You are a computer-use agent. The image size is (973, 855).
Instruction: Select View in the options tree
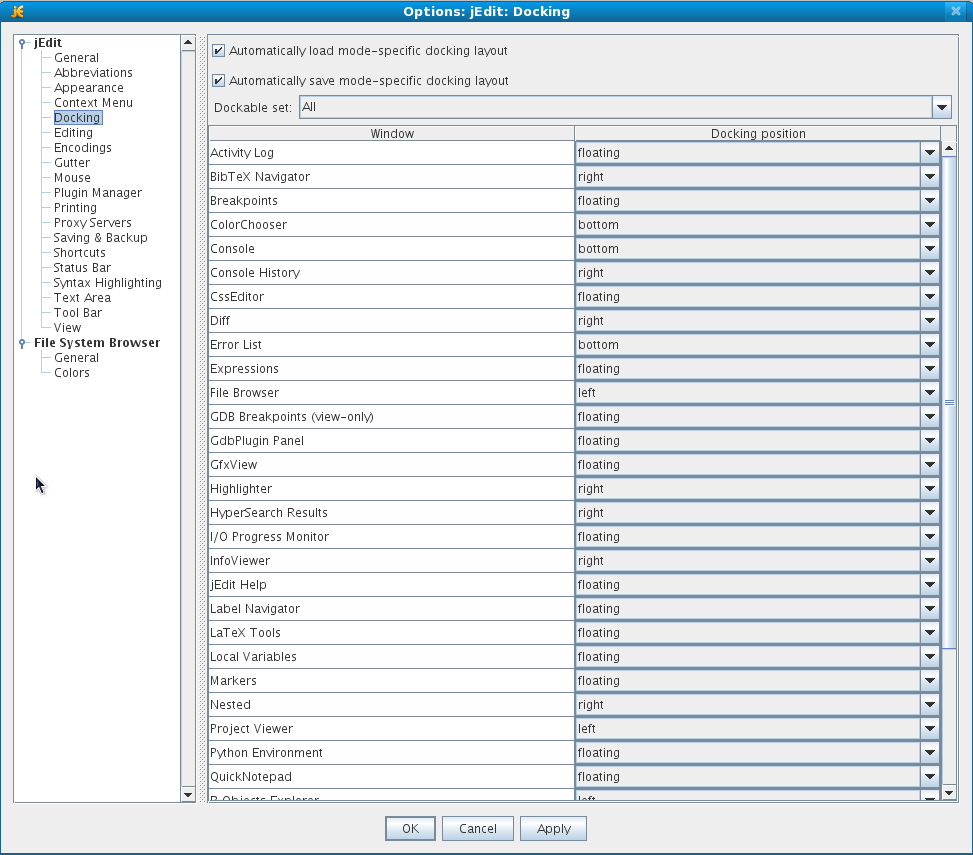(67, 328)
